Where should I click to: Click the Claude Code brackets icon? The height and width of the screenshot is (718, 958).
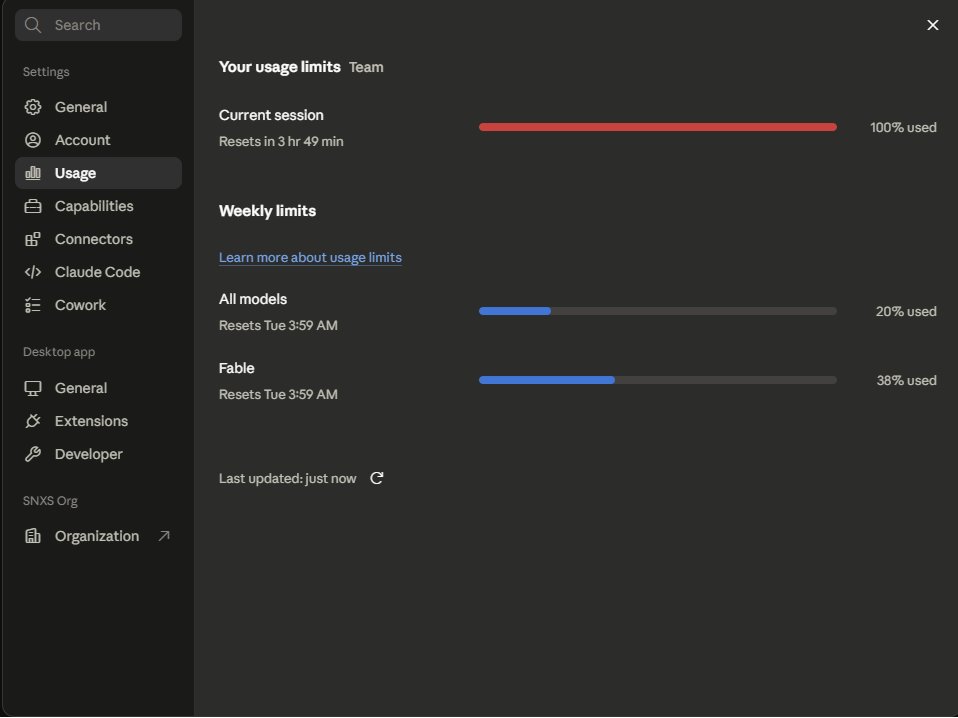(x=33, y=272)
